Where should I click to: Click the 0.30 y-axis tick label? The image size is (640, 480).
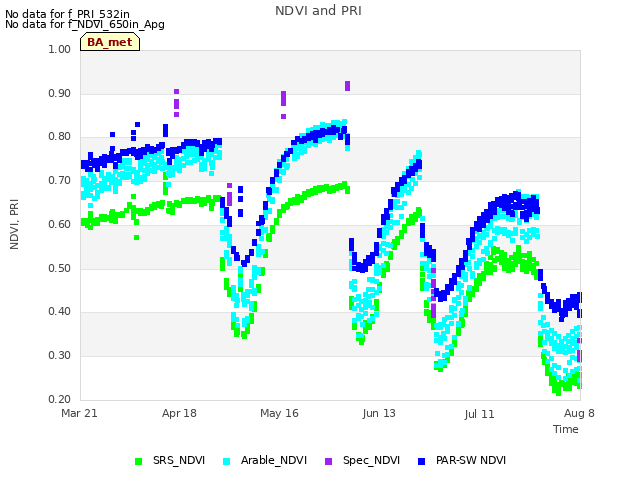pyautogui.click(x=60, y=356)
